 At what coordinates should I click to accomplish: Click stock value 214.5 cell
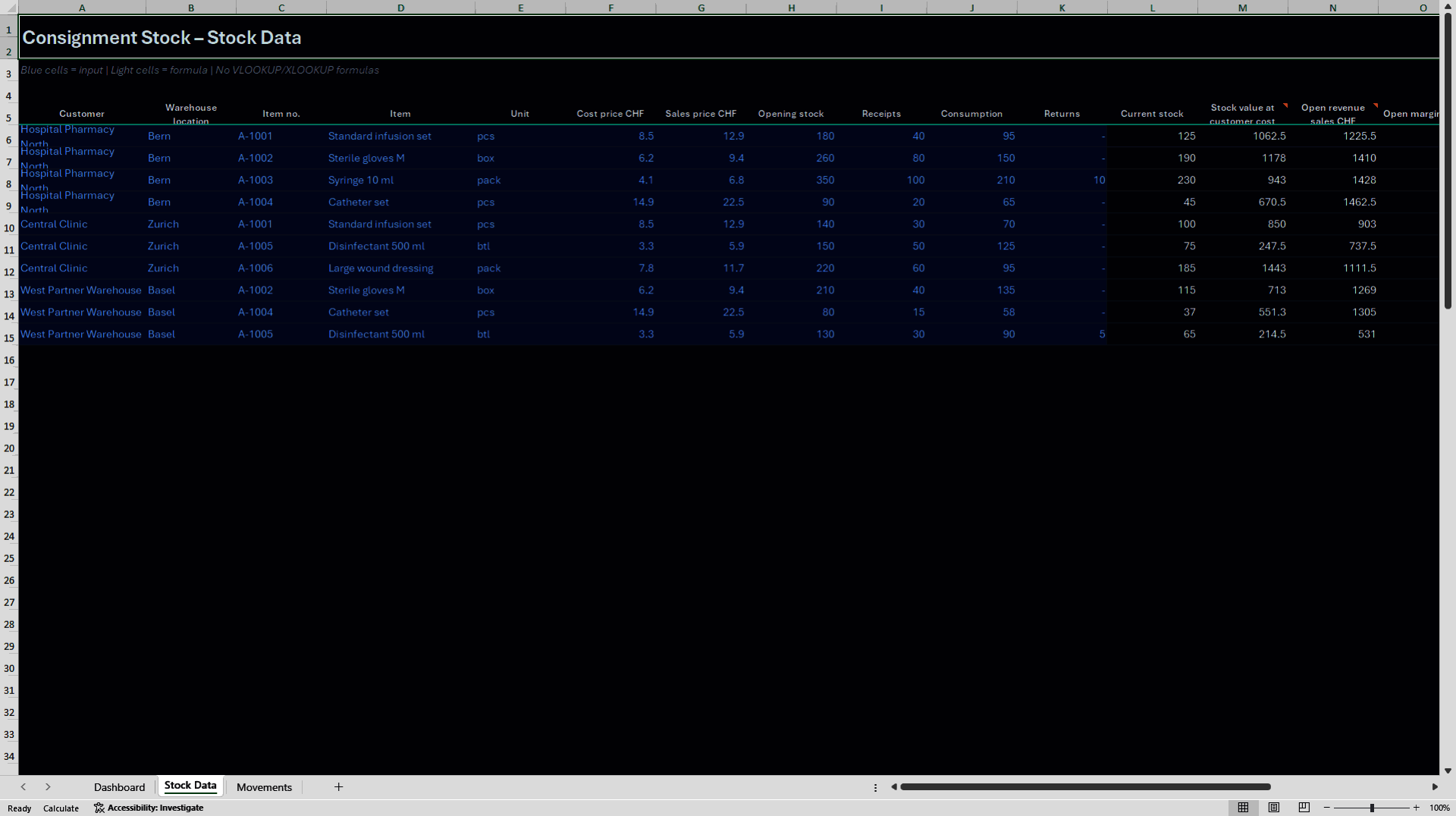coord(1242,334)
